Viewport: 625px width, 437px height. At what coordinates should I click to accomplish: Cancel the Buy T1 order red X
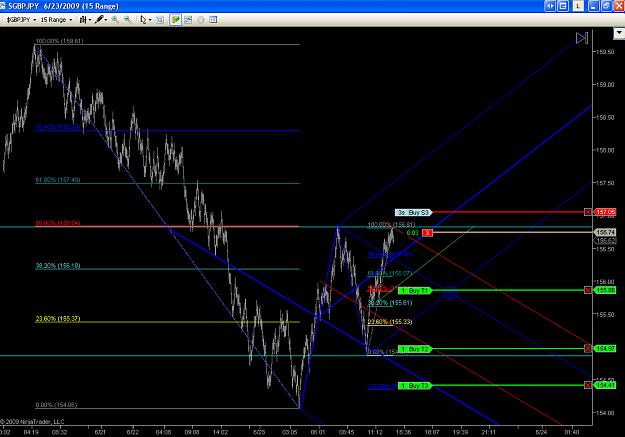(588, 290)
